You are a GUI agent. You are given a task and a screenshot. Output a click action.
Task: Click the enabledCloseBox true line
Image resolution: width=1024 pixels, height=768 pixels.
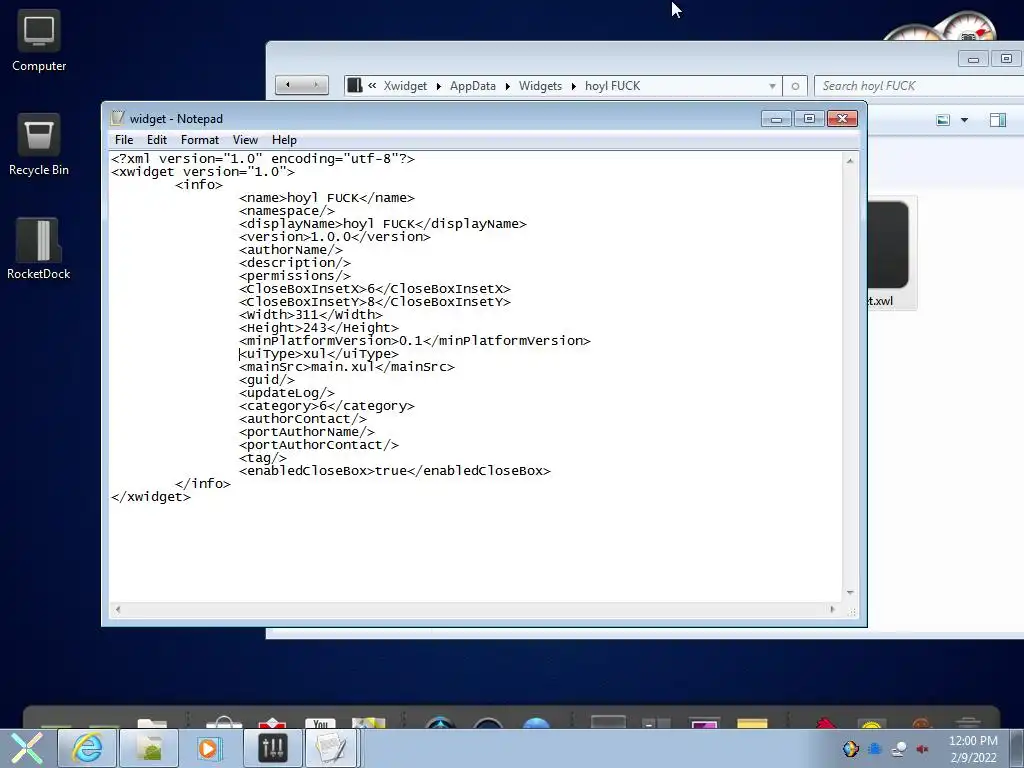coord(394,471)
